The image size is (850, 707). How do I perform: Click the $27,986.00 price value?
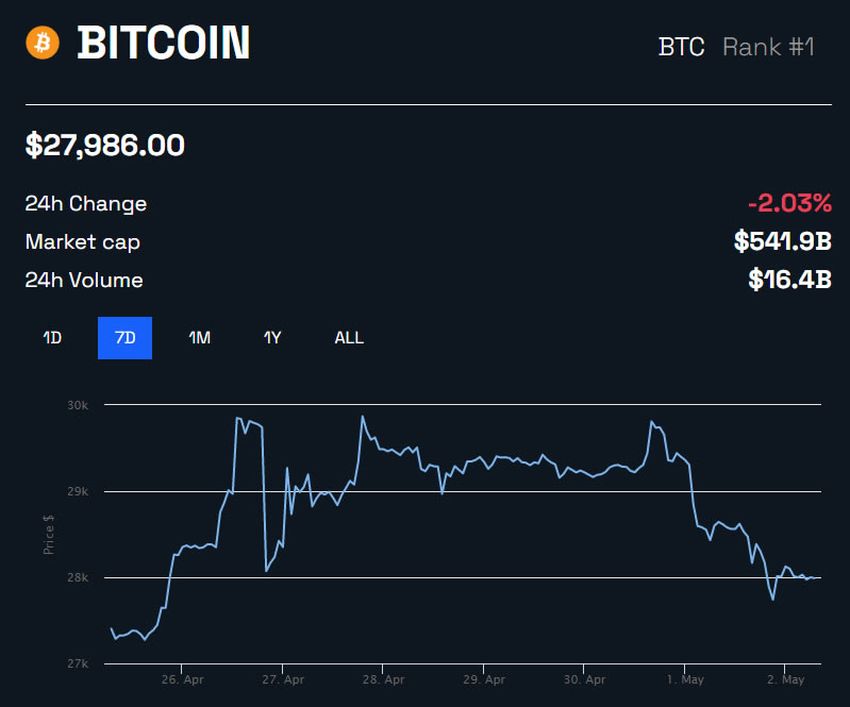(104, 145)
